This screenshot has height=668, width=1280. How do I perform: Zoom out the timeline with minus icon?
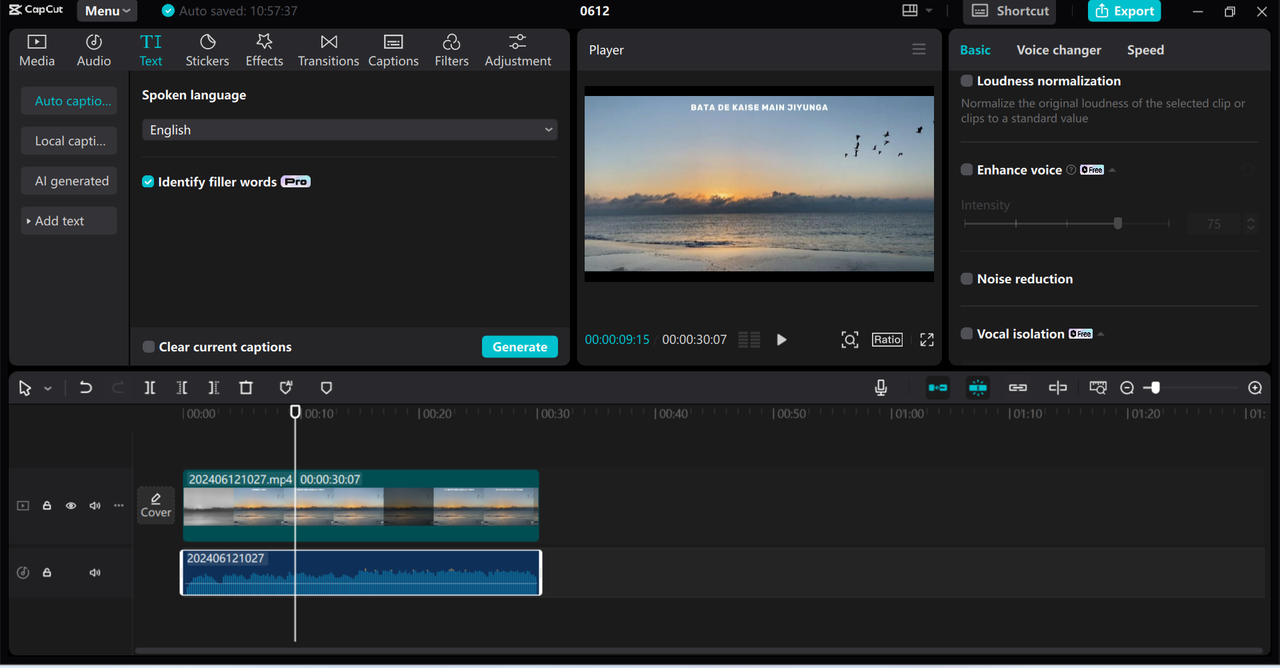point(1127,388)
